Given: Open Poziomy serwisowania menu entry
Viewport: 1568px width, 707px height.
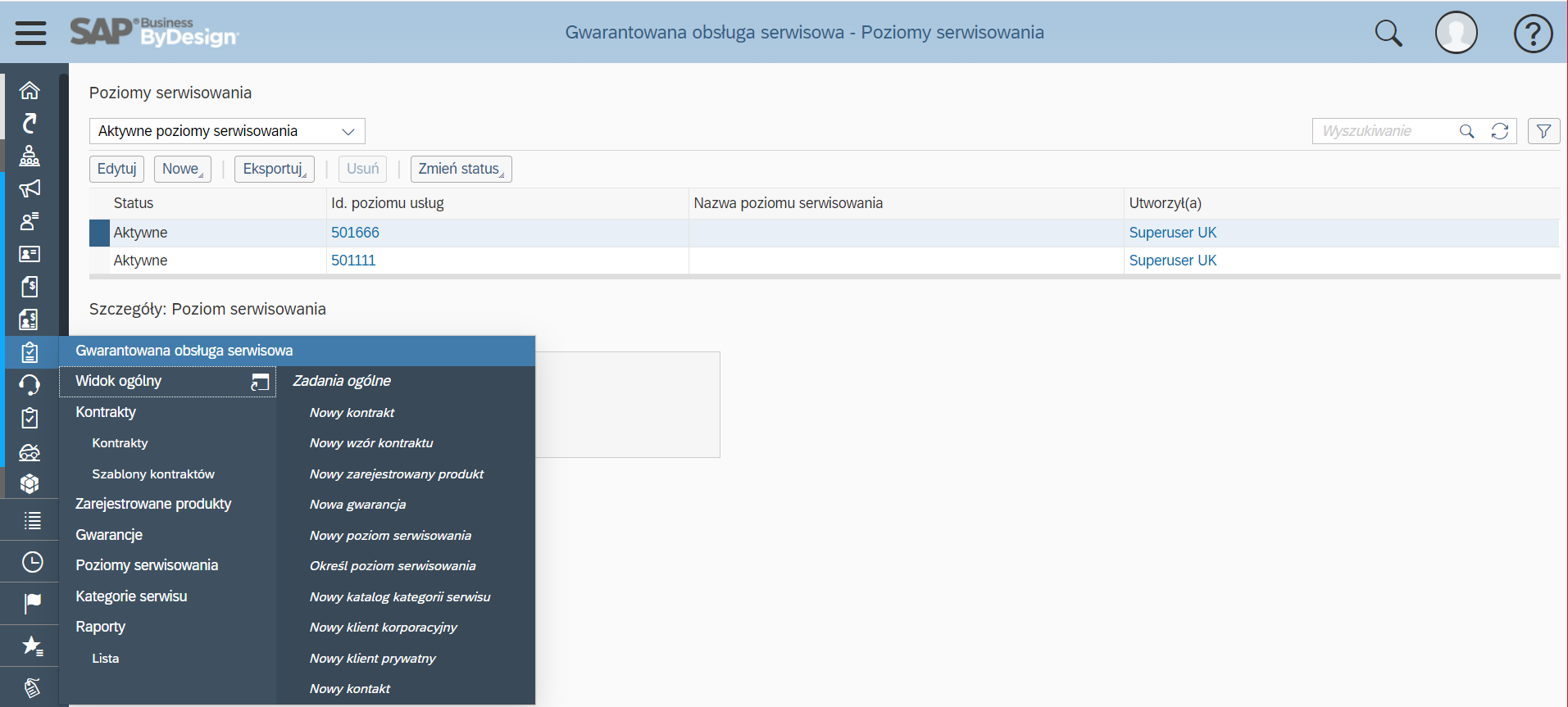Looking at the screenshot, I should pos(147,565).
